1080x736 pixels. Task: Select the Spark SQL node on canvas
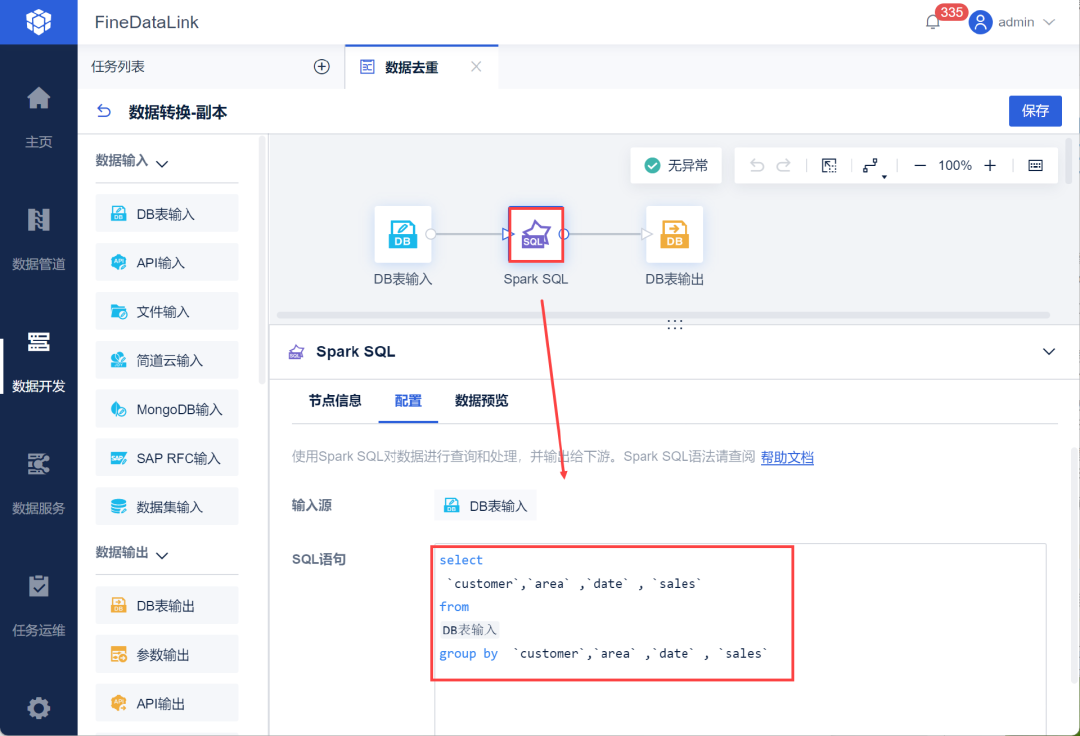pos(536,234)
